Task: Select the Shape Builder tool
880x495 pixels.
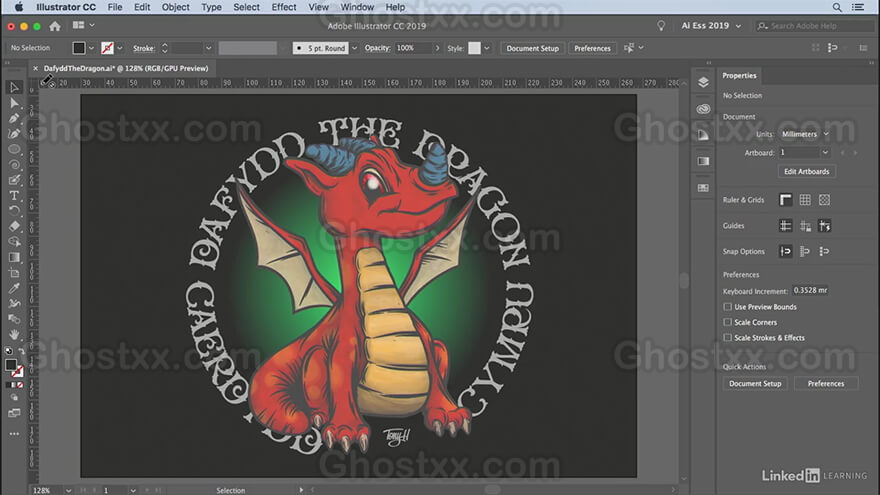Action: [14, 242]
